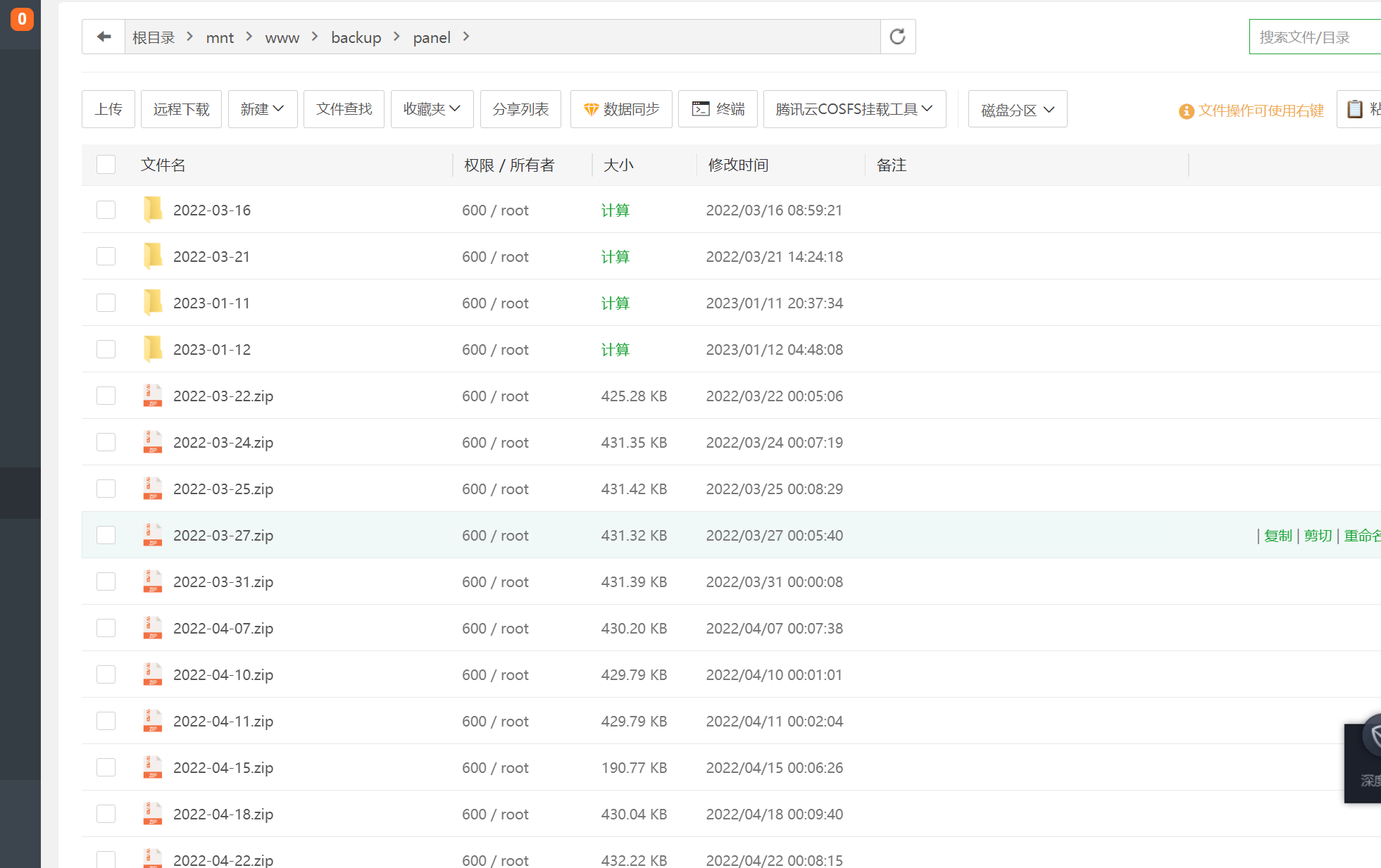1381x868 pixels.
Task: Click the zip icon of 2022-04-15.zip
Action: pyautogui.click(x=153, y=767)
